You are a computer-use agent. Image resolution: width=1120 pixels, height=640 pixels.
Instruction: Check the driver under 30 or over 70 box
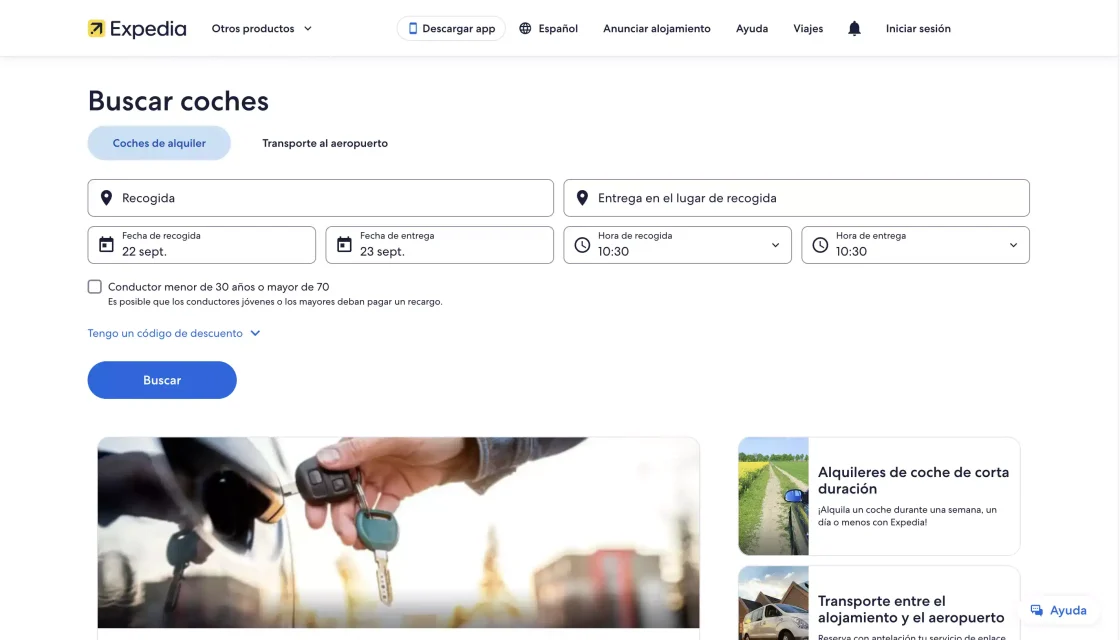[x=94, y=286]
